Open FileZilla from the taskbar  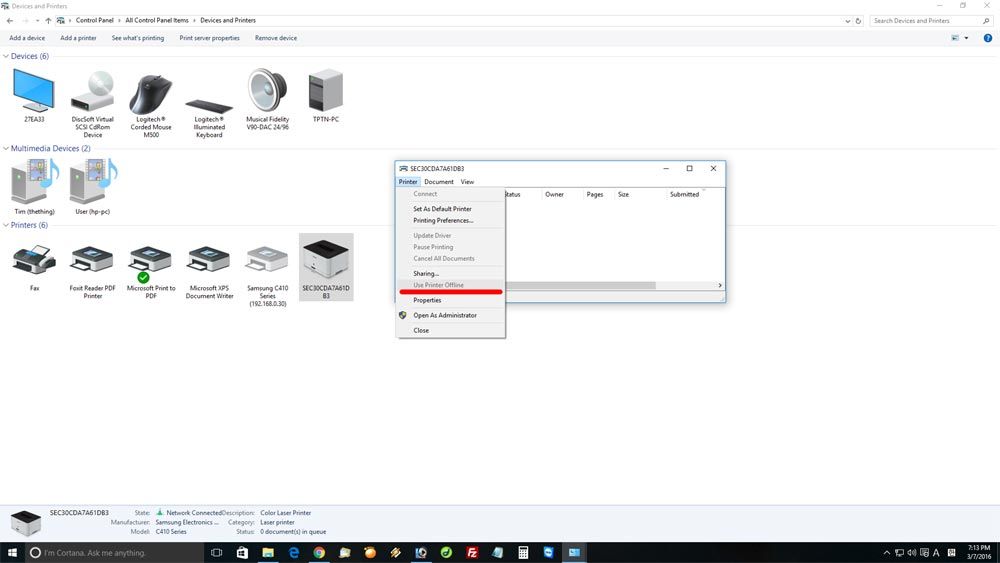pyautogui.click(x=472, y=553)
